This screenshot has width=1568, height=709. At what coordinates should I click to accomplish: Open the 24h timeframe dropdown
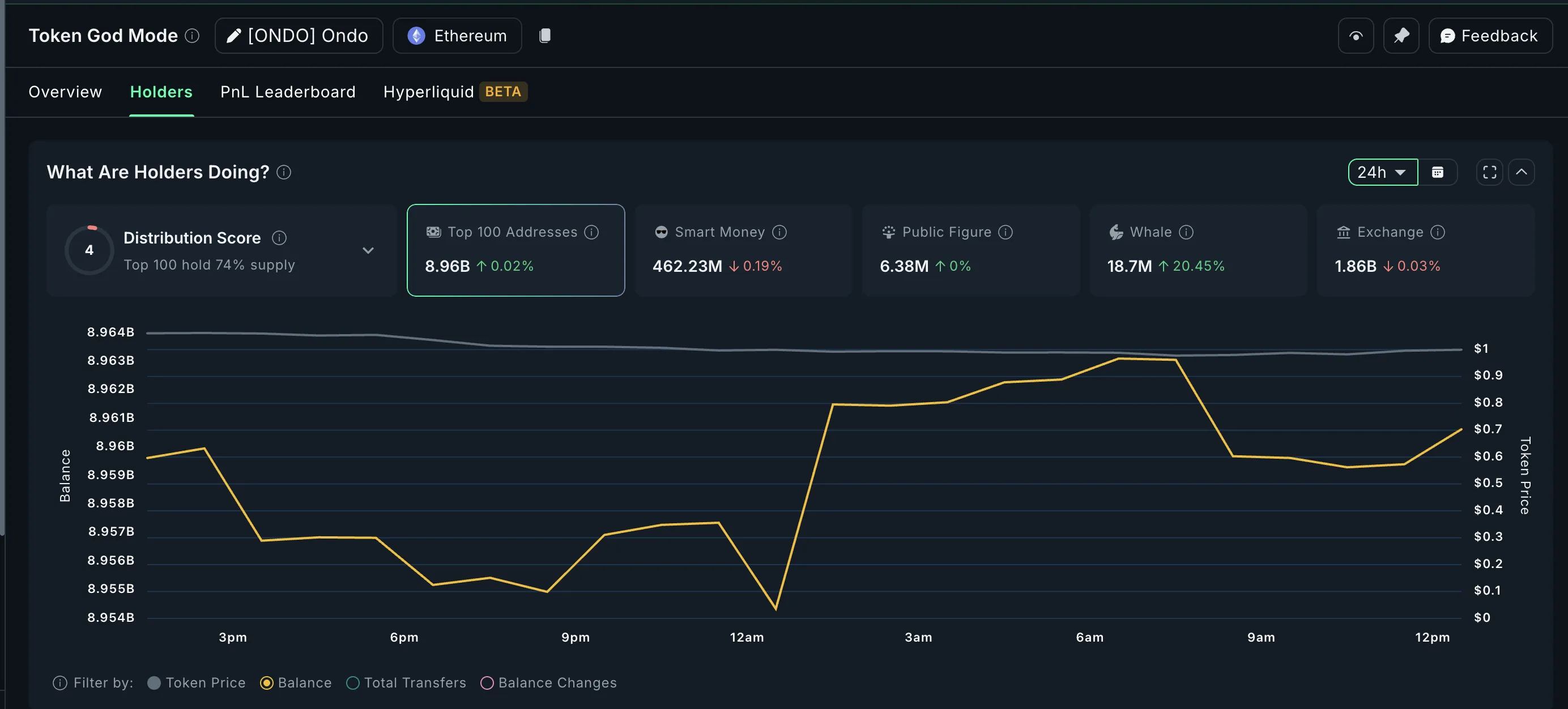(1382, 172)
